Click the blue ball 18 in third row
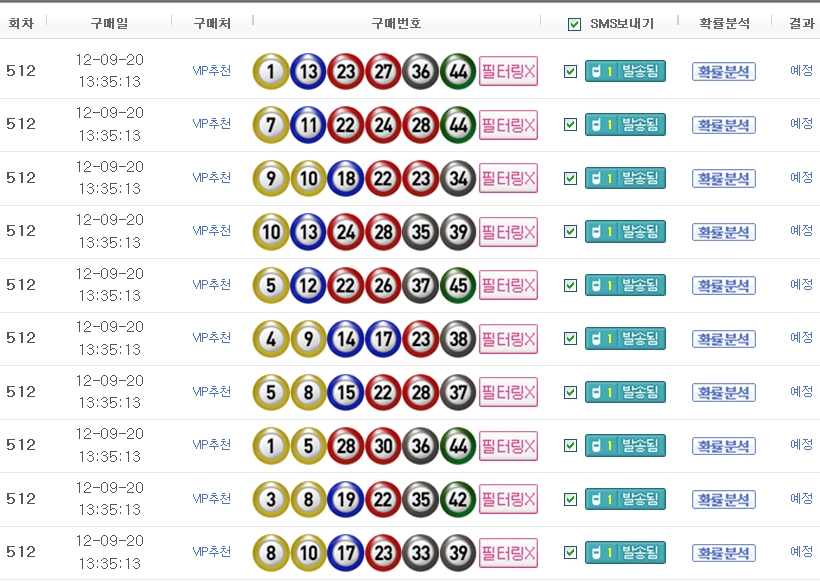 point(345,178)
